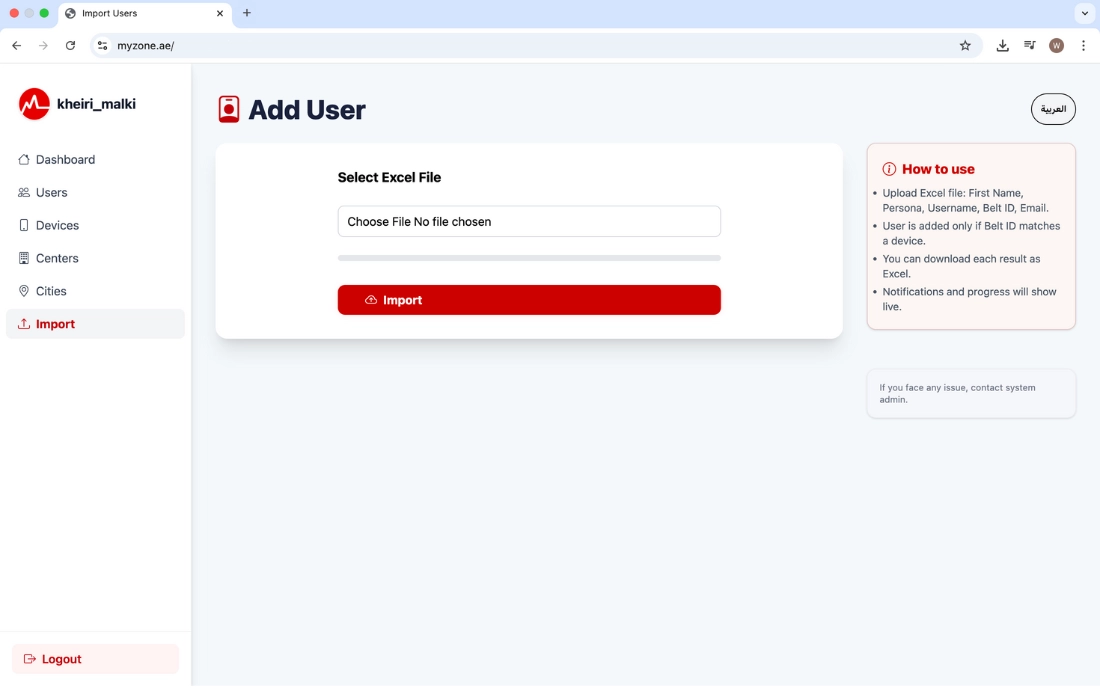Open the Dashboard page from sidebar
This screenshot has width=1100, height=700.
(65, 160)
